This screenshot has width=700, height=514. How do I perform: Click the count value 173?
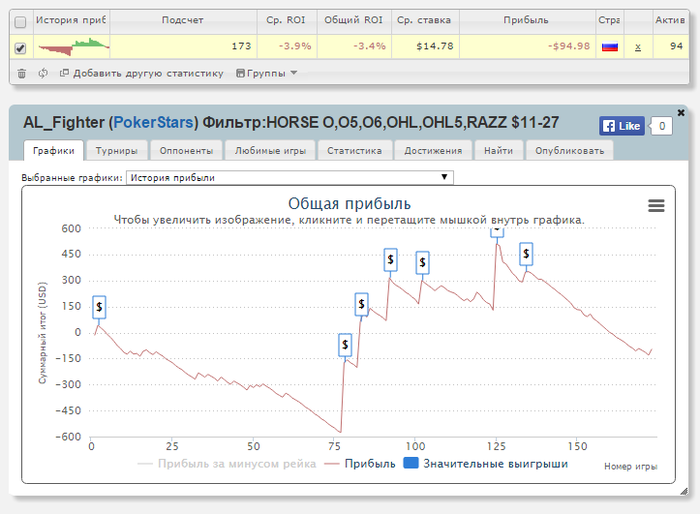(241, 46)
